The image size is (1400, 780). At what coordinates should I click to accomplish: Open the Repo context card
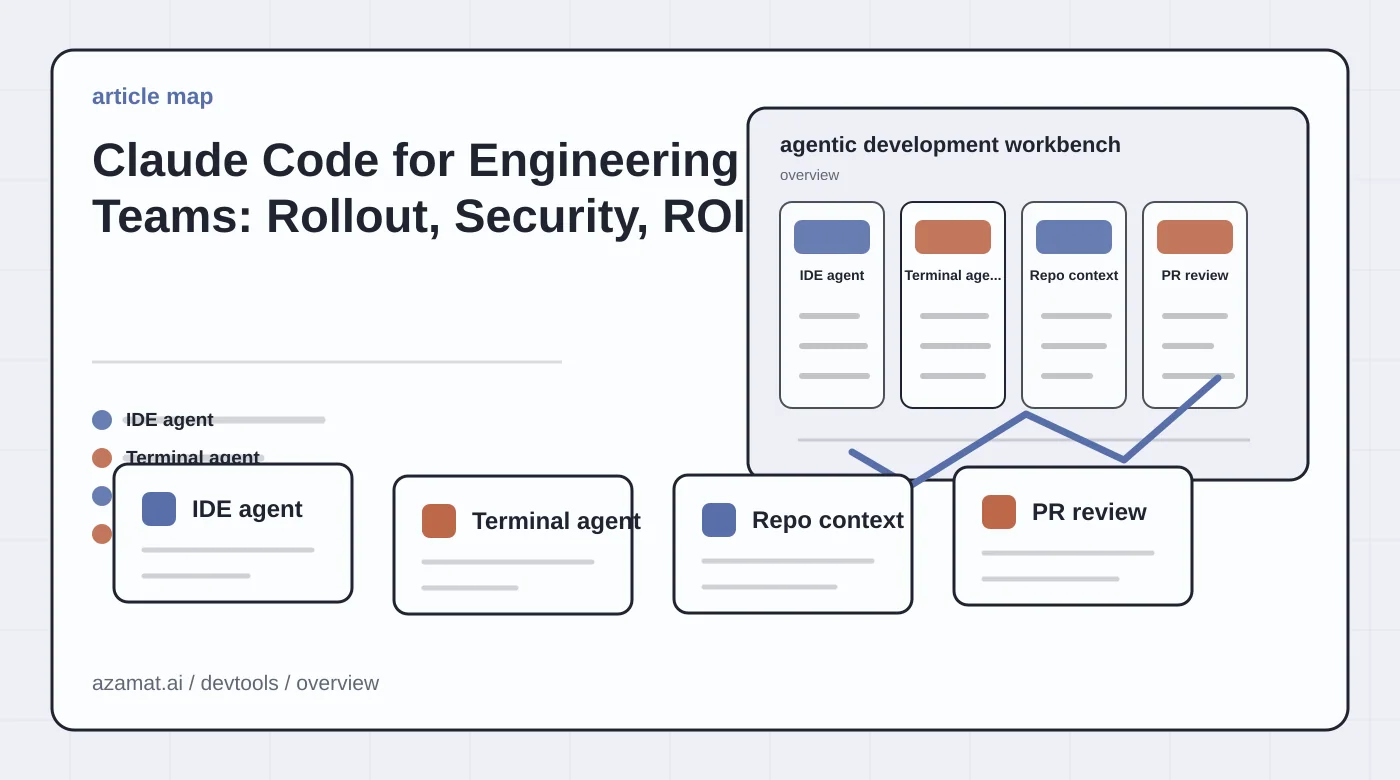coord(793,544)
